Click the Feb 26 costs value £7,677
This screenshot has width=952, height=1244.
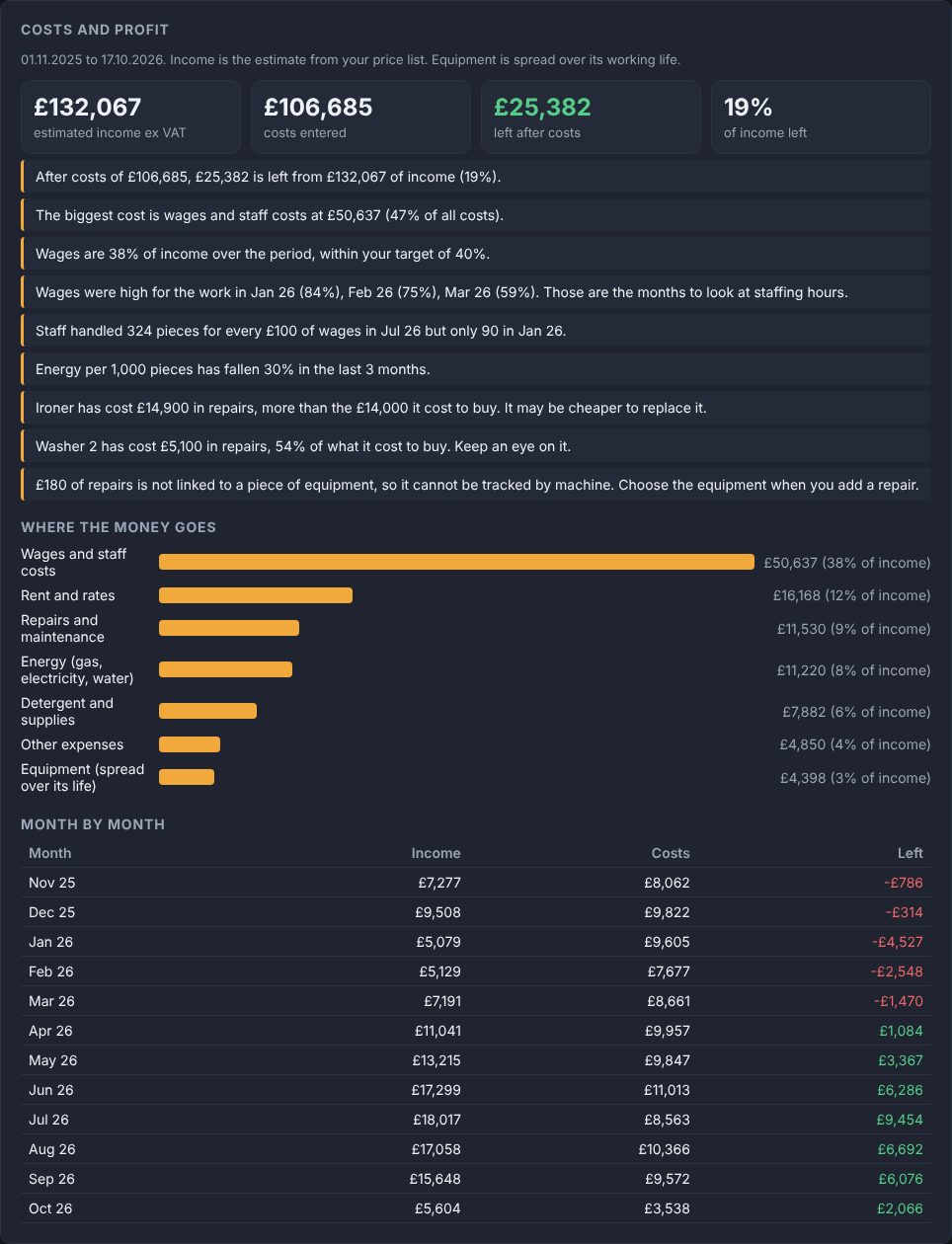pos(669,972)
